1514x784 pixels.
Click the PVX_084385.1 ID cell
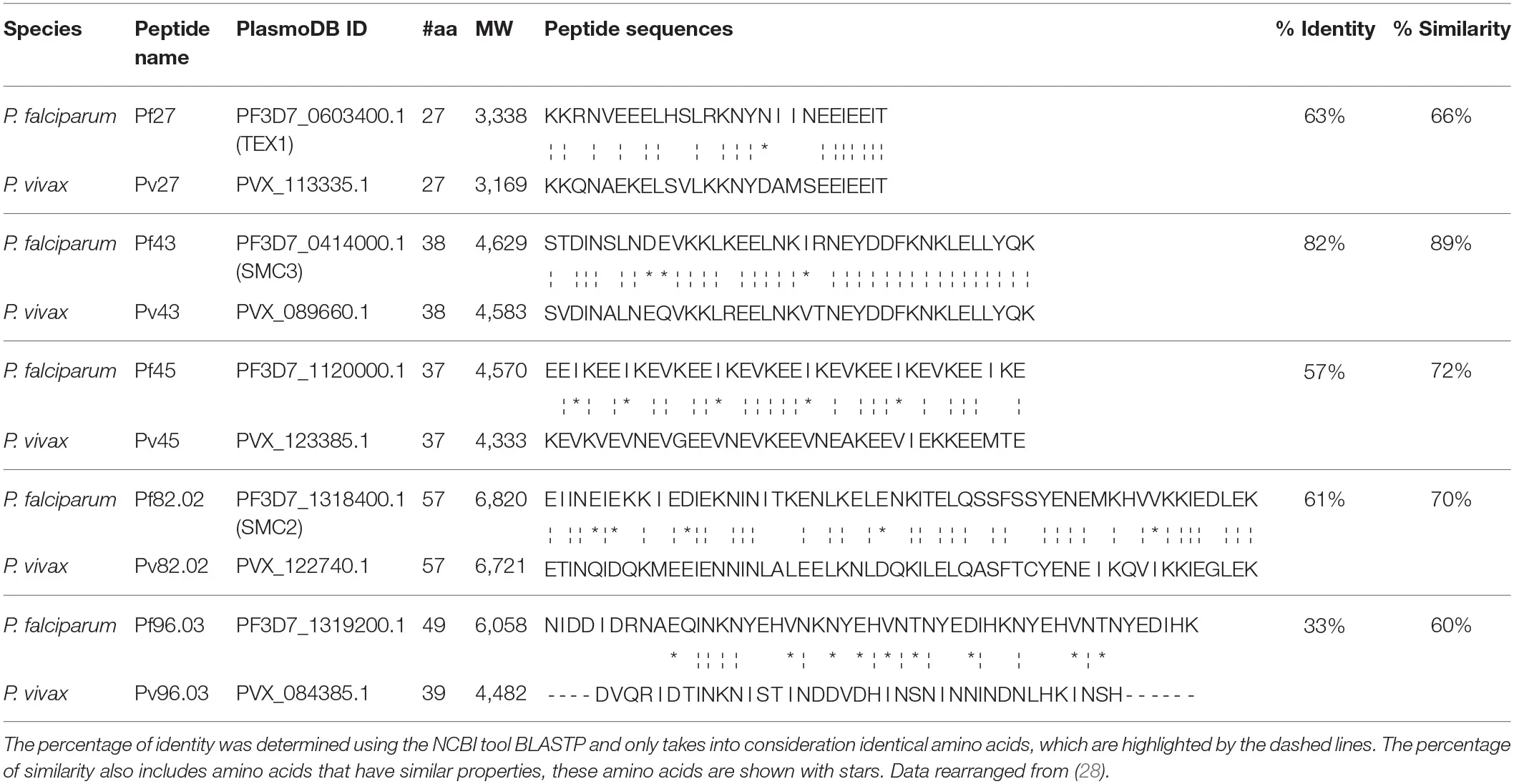click(303, 694)
